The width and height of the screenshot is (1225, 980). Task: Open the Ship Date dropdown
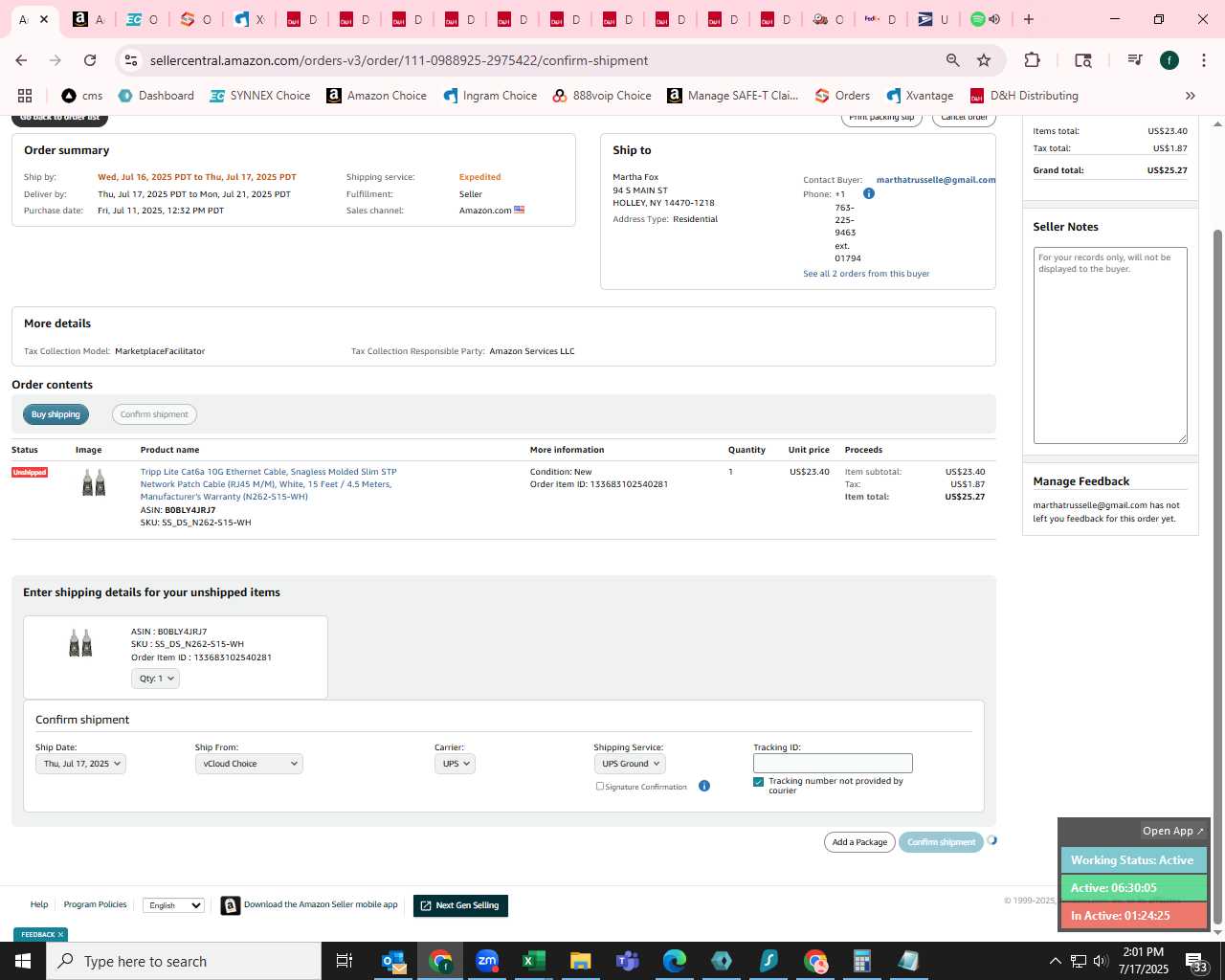pos(80,764)
